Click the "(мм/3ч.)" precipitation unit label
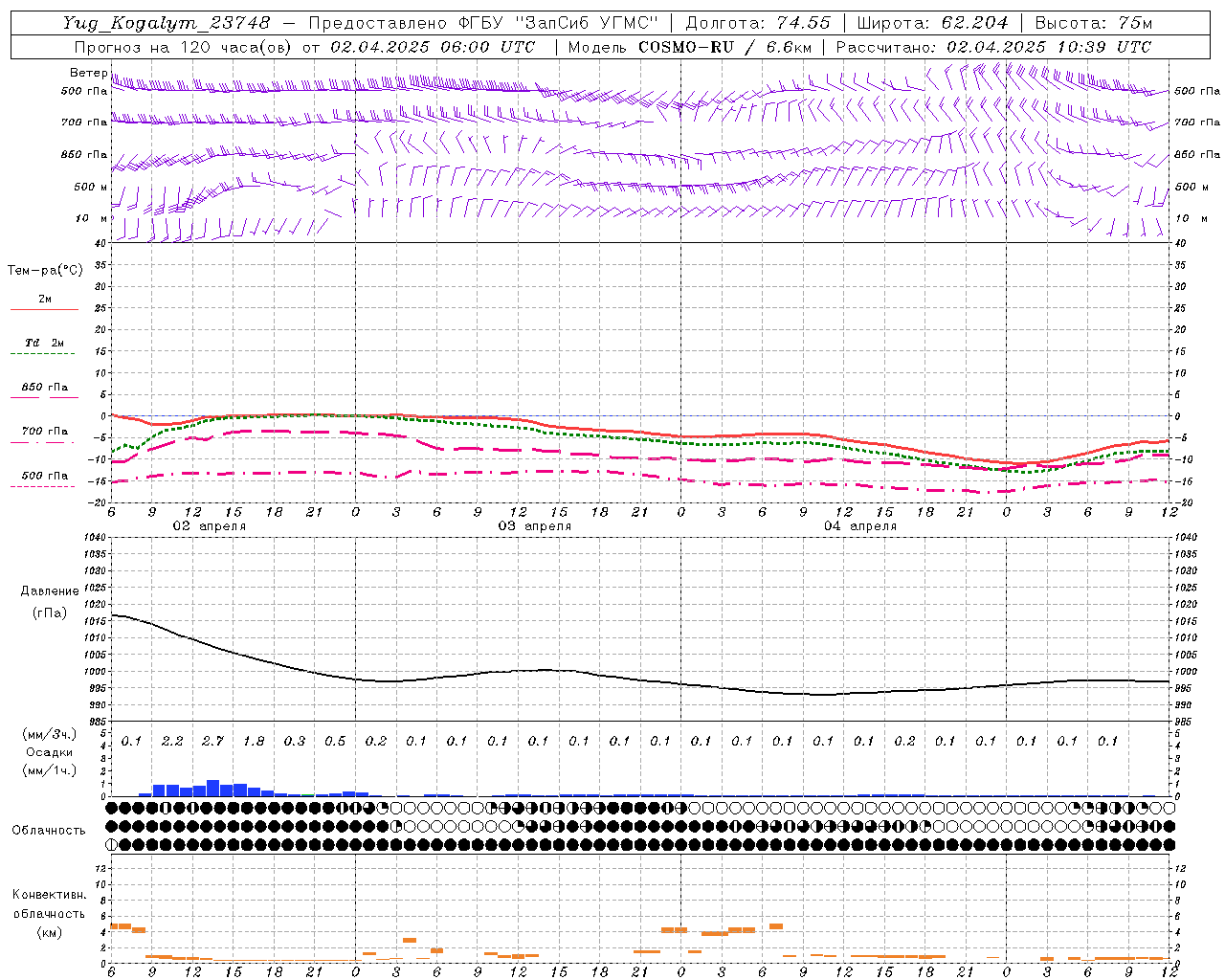This screenshot has height=980, width=1225. 50,734
